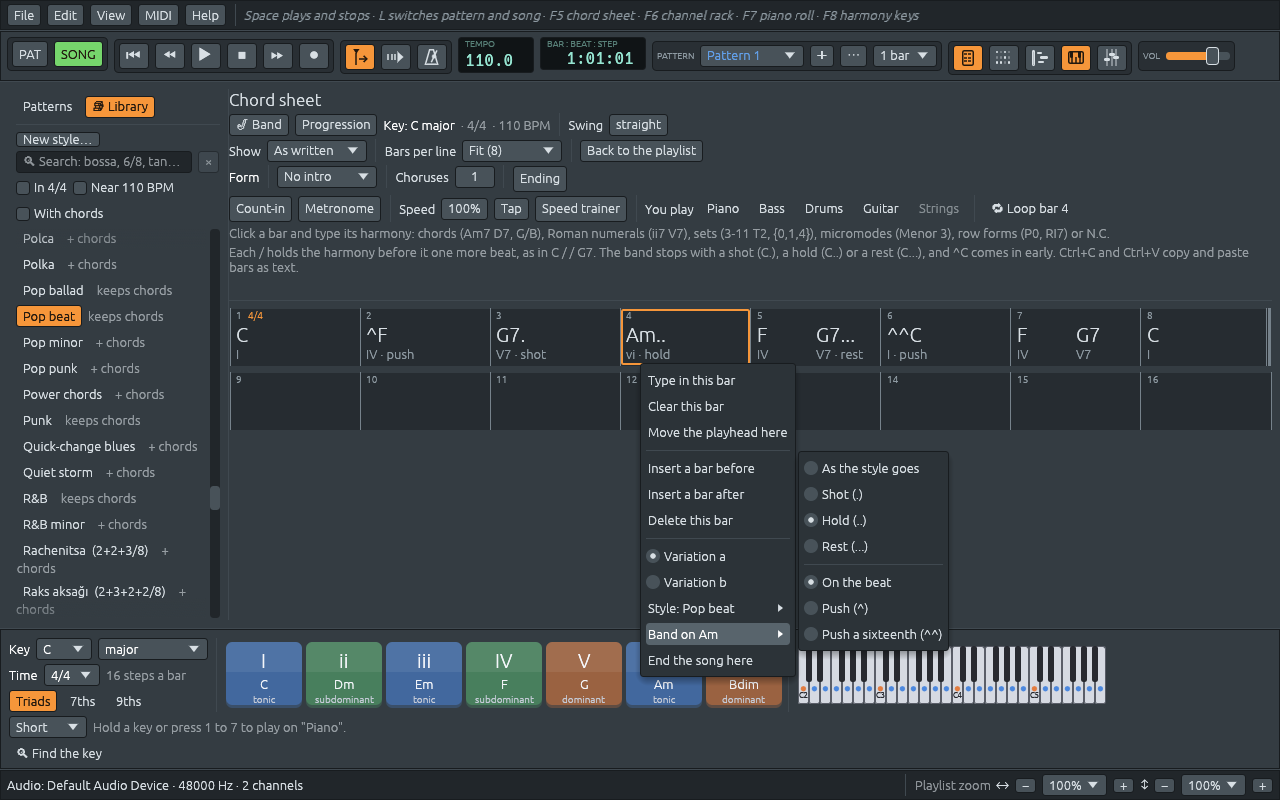Tick the With chords checkbox

click(23, 214)
